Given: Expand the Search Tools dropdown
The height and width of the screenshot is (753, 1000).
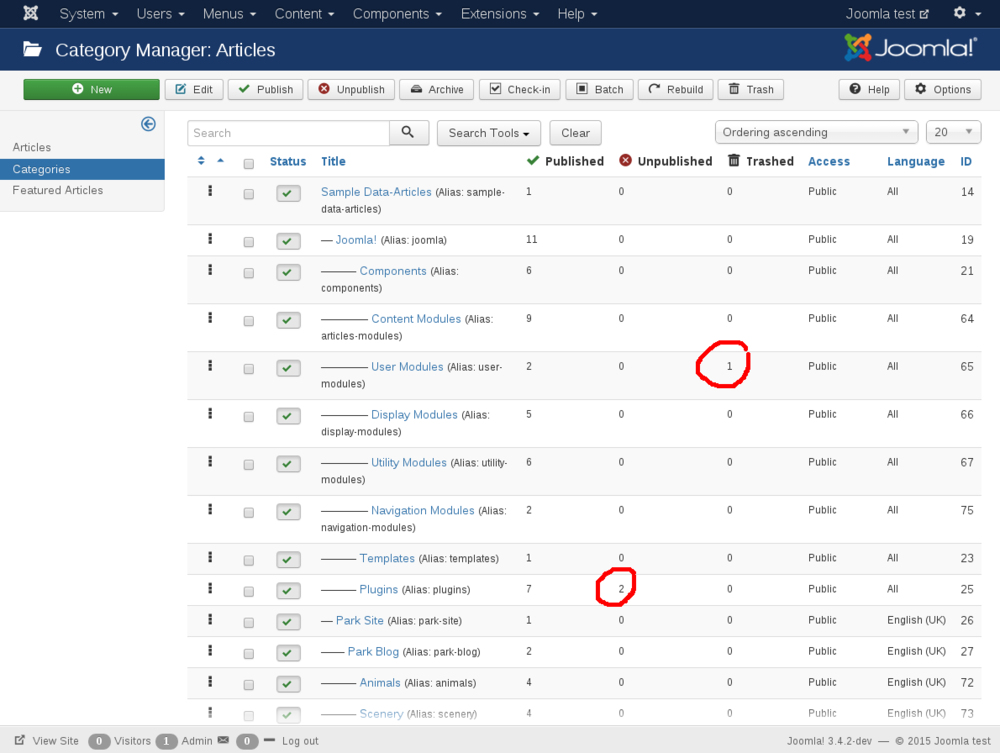Looking at the screenshot, I should point(488,133).
